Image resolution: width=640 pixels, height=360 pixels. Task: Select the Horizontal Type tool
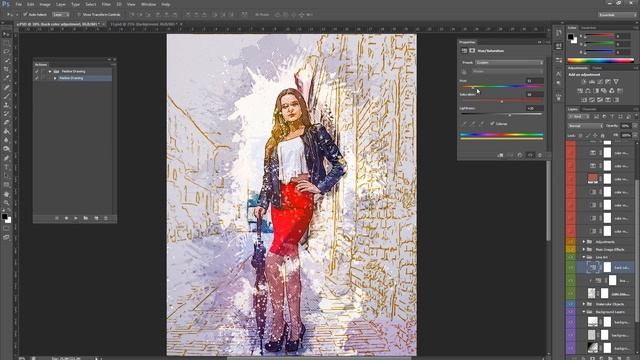click(6, 167)
